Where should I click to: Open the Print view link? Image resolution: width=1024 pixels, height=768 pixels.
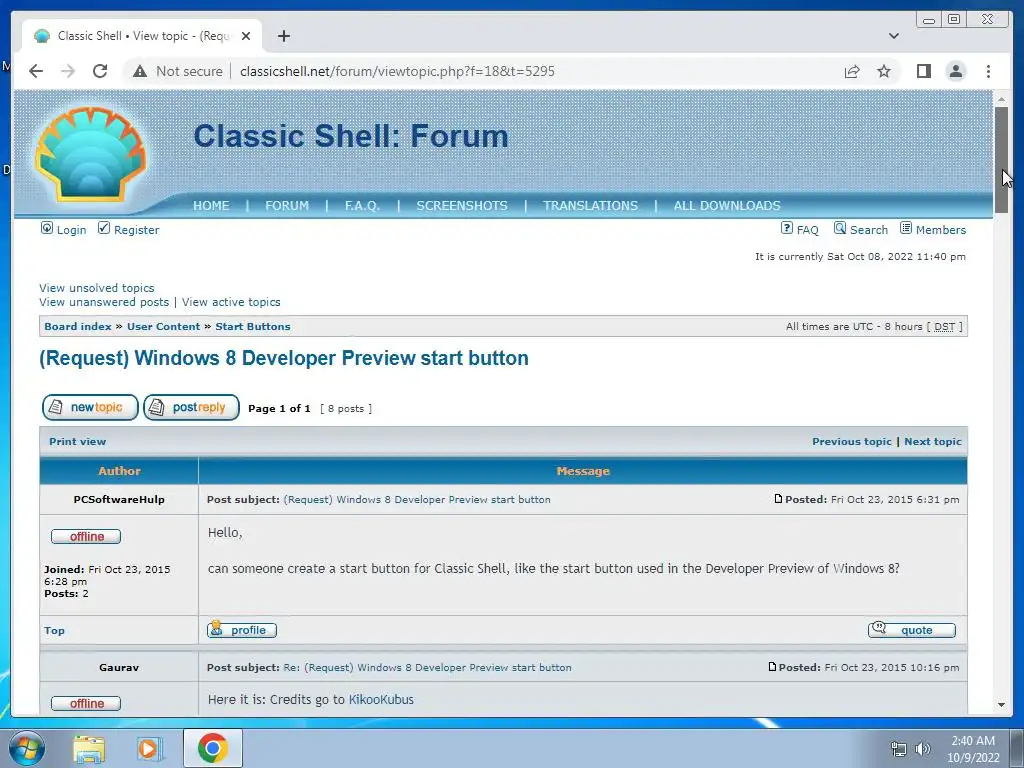tap(77, 441)
